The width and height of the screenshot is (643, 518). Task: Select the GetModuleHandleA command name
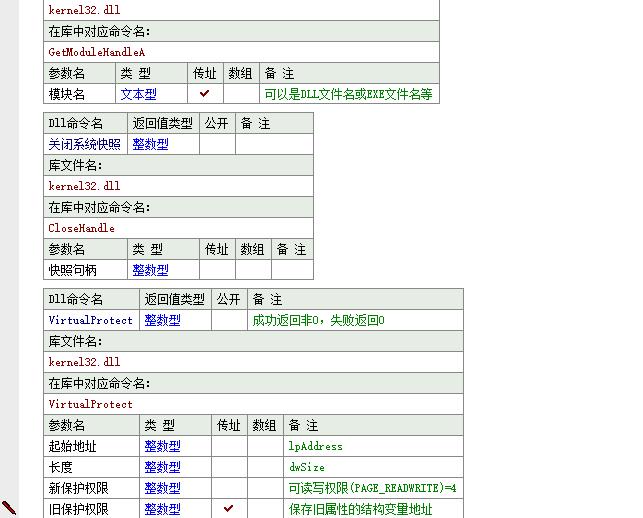pyautogui.click(x=96, y=52)
